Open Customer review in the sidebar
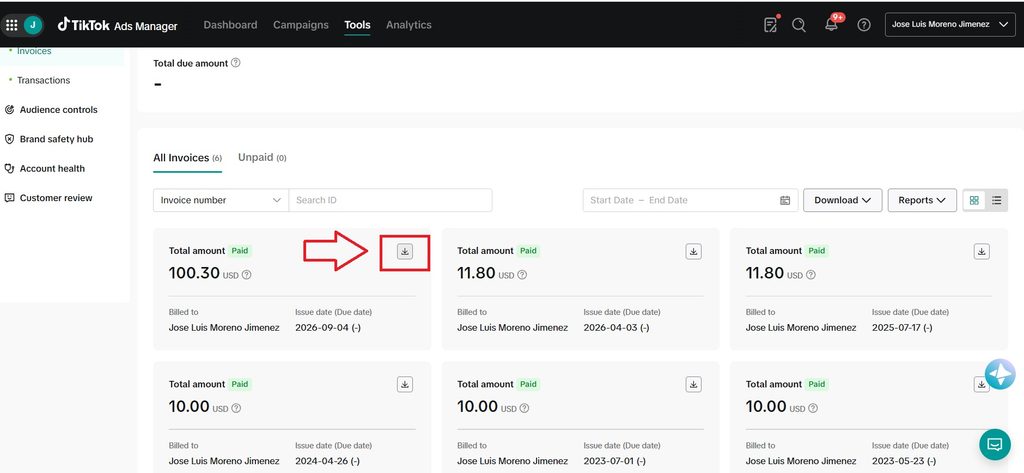The image size is (1024, 473). tap(56, 198)
